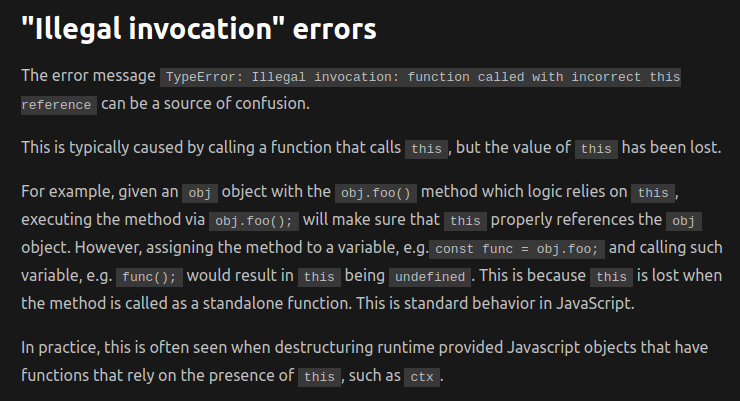Viewport: 740px width, 401px height.
Task: Click the "obj.foo();" code with semicolon
Action: click(254, 221)
